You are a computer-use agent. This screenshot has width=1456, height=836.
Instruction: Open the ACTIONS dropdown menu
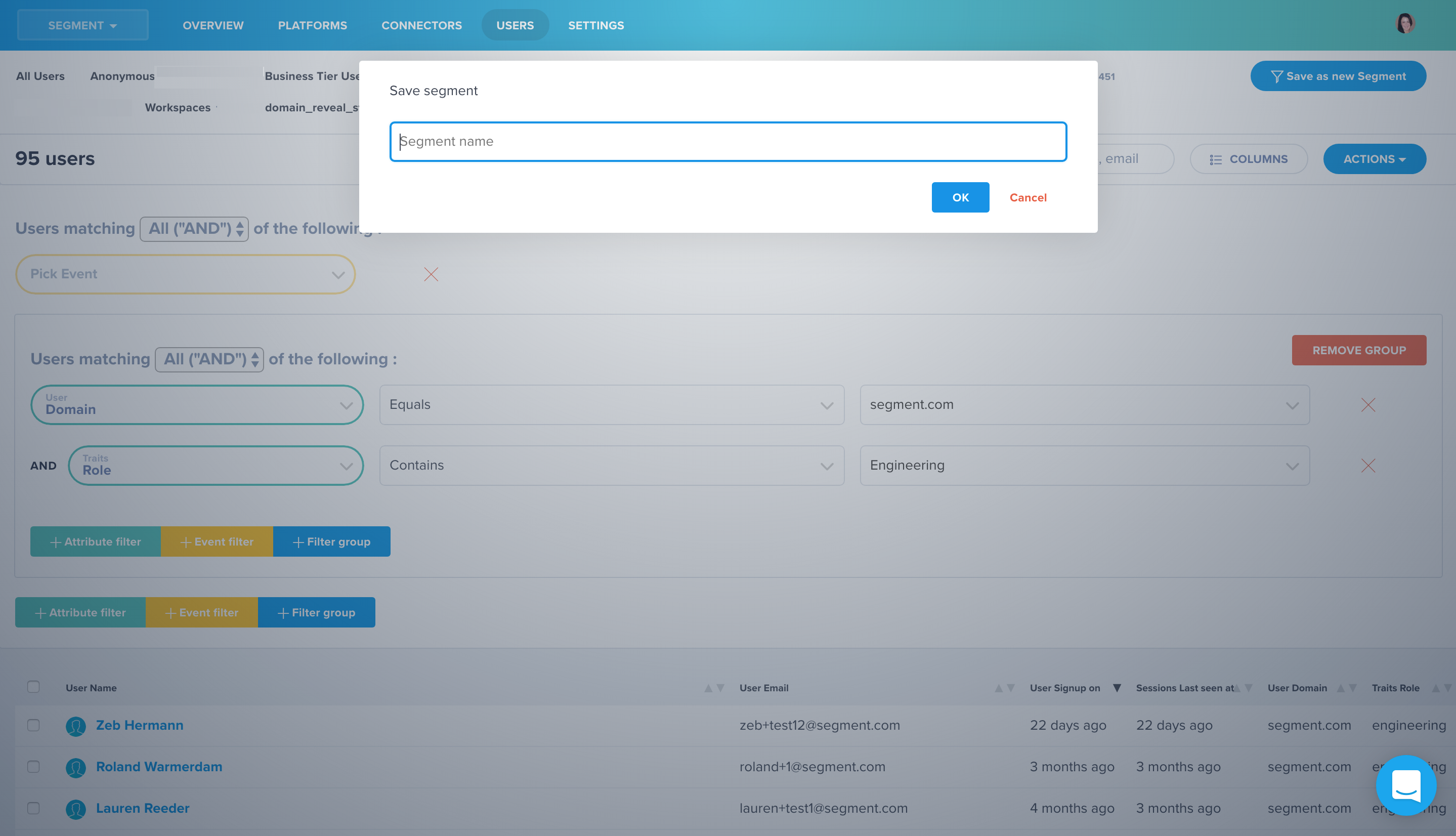pyautogui.click(x=1374, y=159)
